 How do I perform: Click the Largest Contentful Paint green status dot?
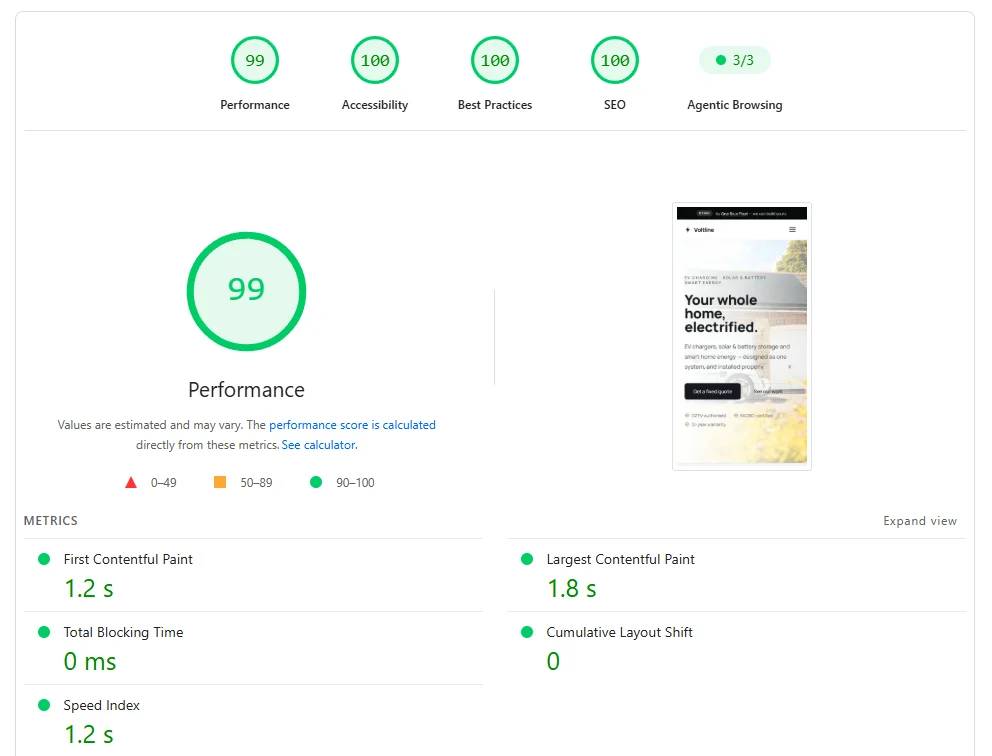coord(527,559)
